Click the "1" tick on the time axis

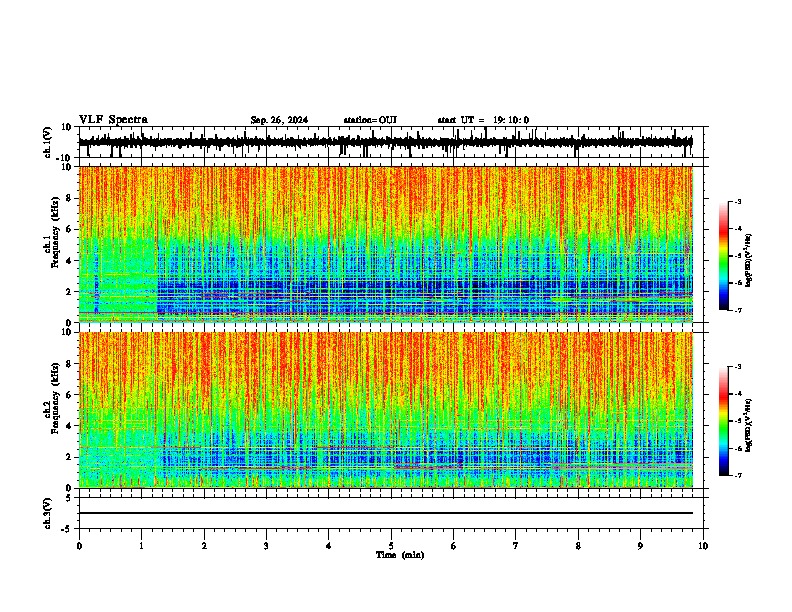click(141, 546)
